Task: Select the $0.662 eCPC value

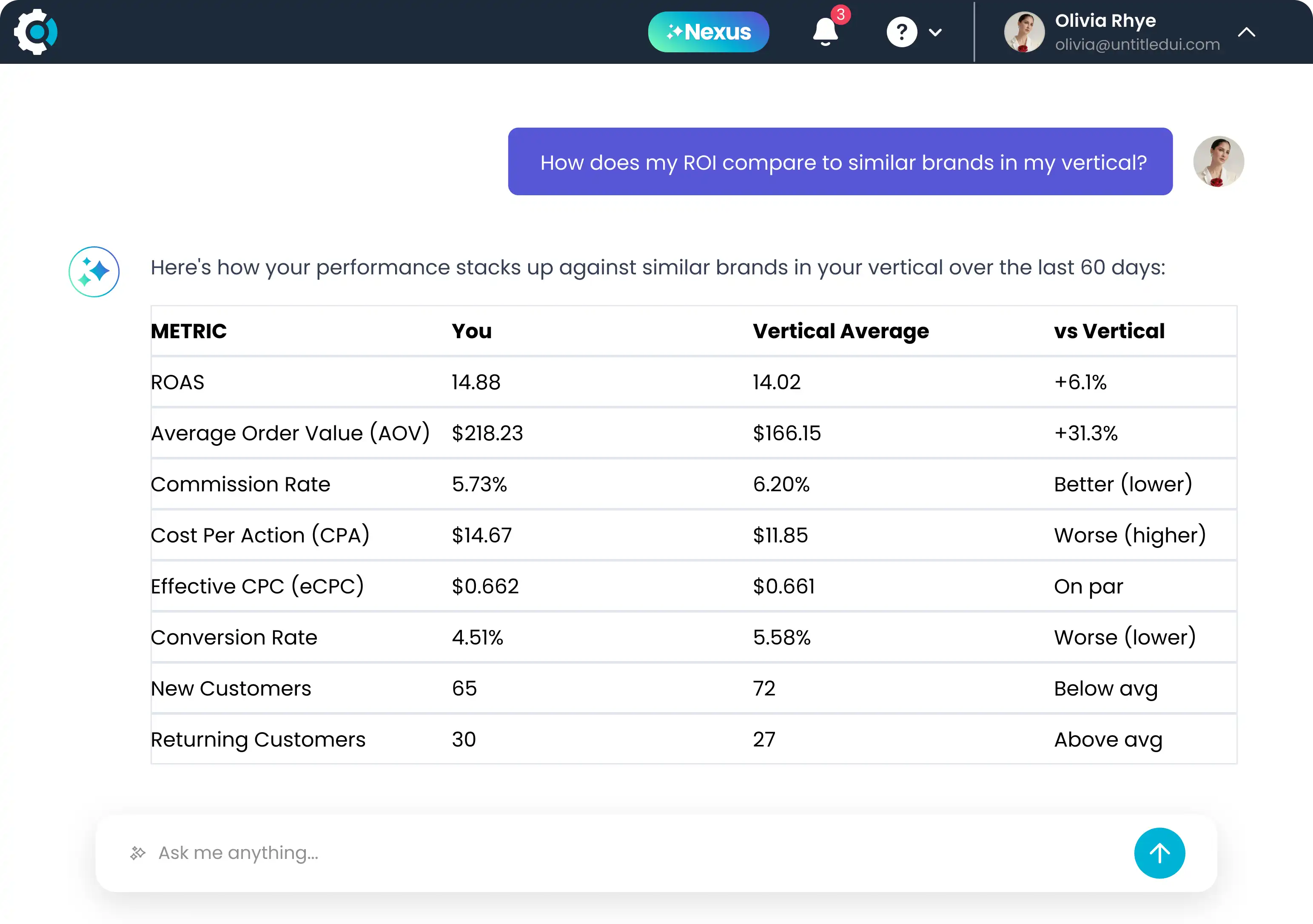Action: (485, 587)
